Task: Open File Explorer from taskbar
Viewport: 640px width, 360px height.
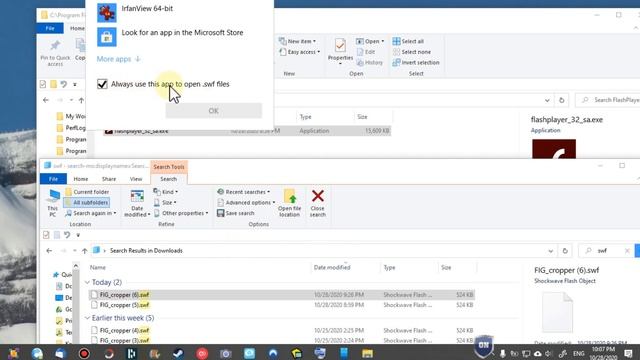Action: [x=367, y=353]
